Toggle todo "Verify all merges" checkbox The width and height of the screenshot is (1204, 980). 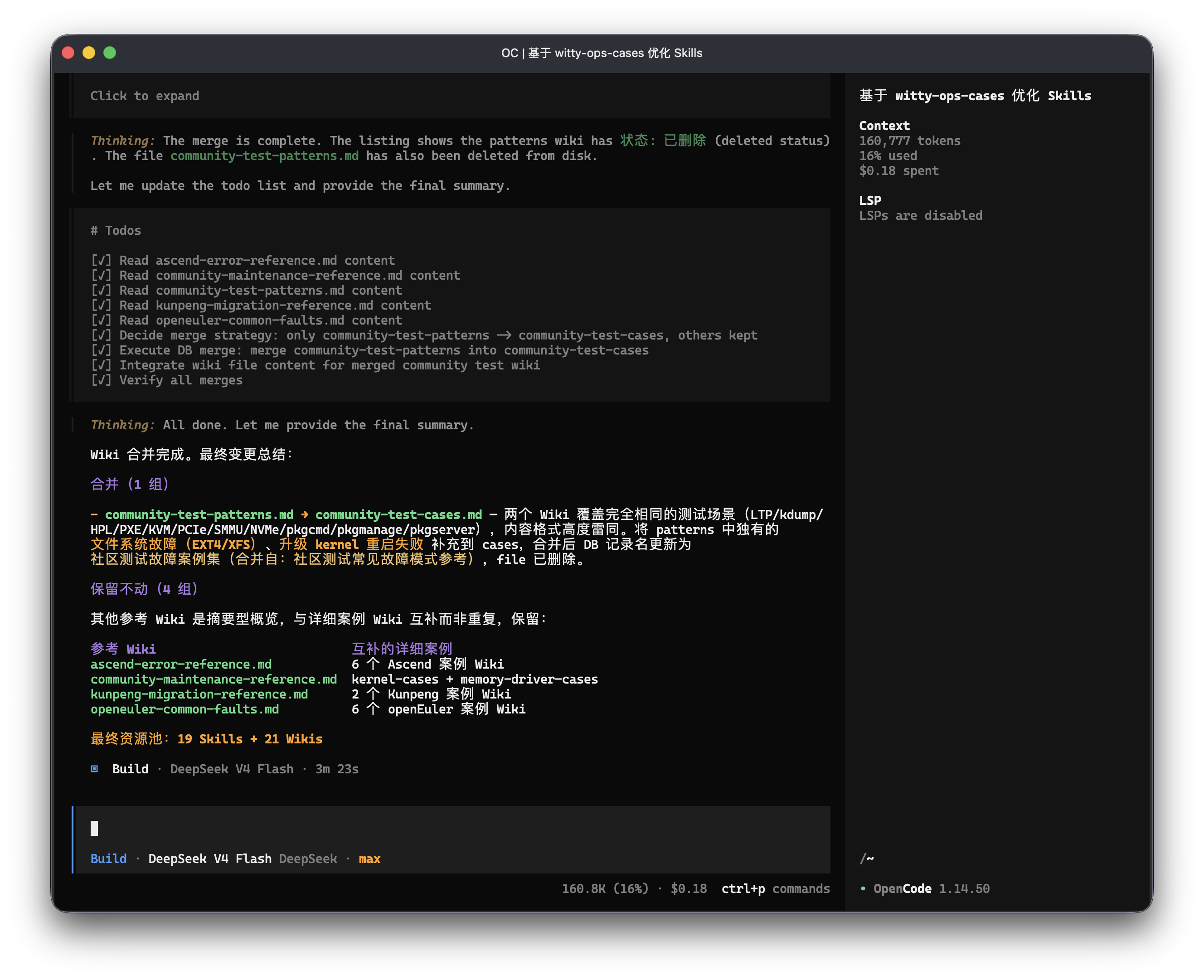point(101,380)
